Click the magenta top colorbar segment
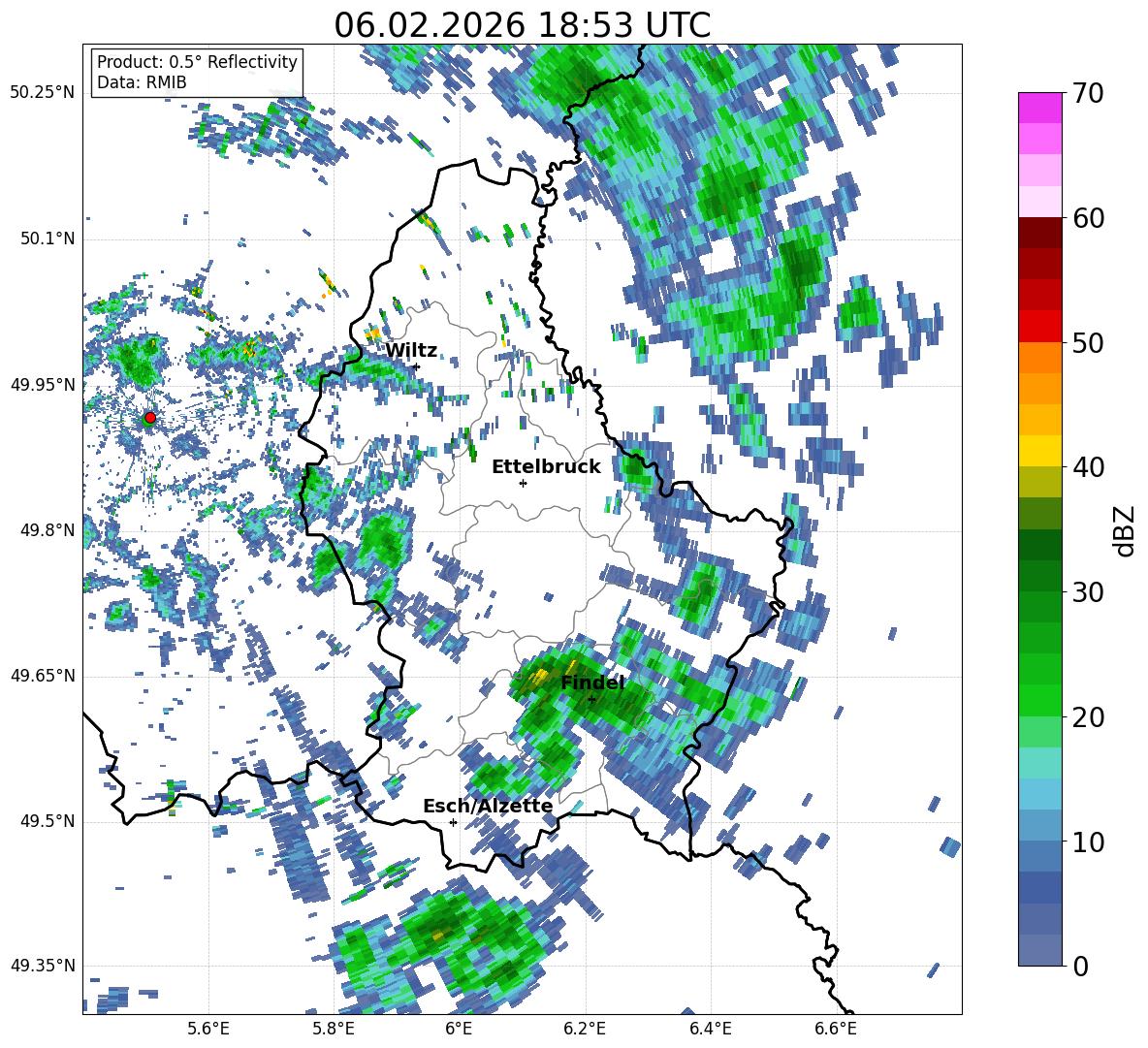Screen dimensions: 1148x1048 [x=1039, y=109]
